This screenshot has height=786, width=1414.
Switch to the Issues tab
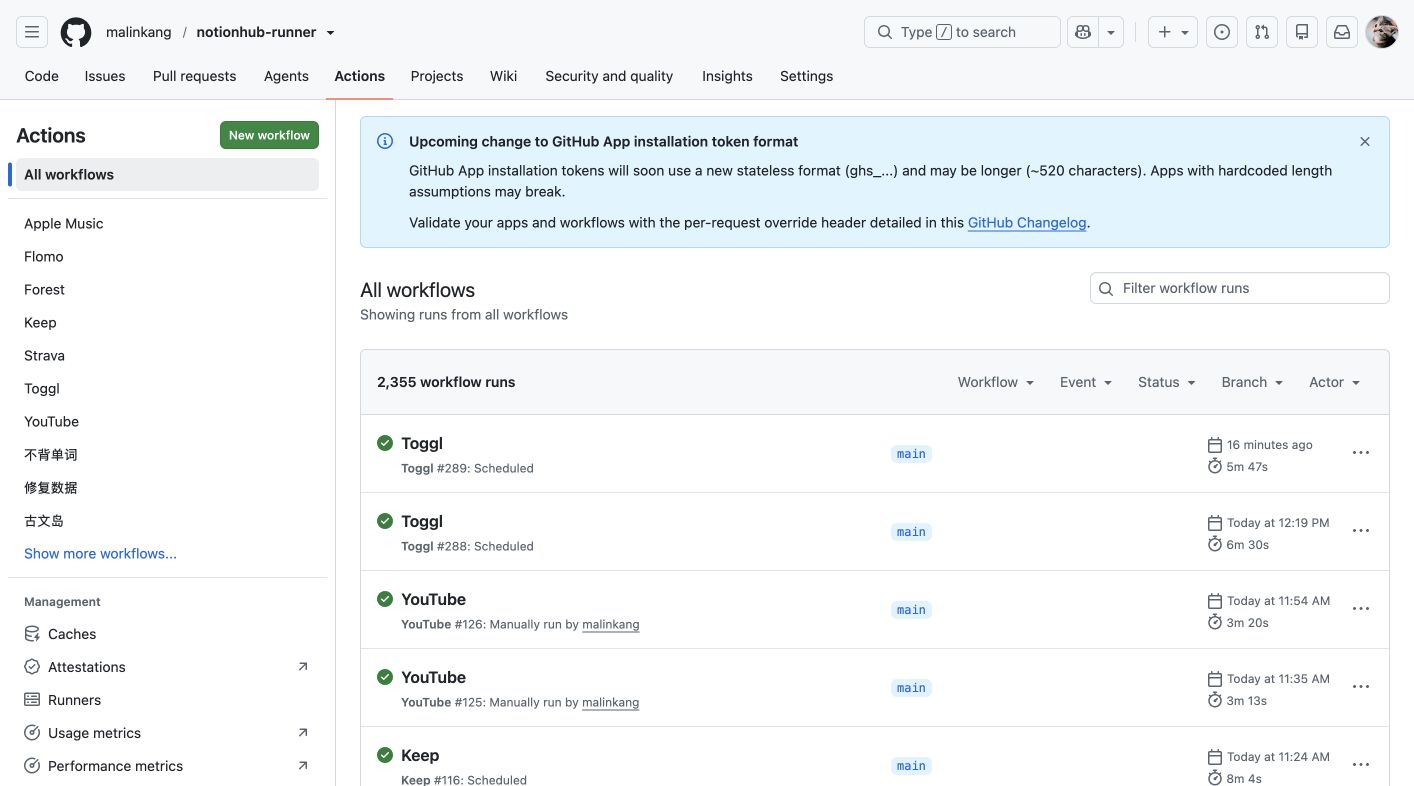[x=105, y=76]
